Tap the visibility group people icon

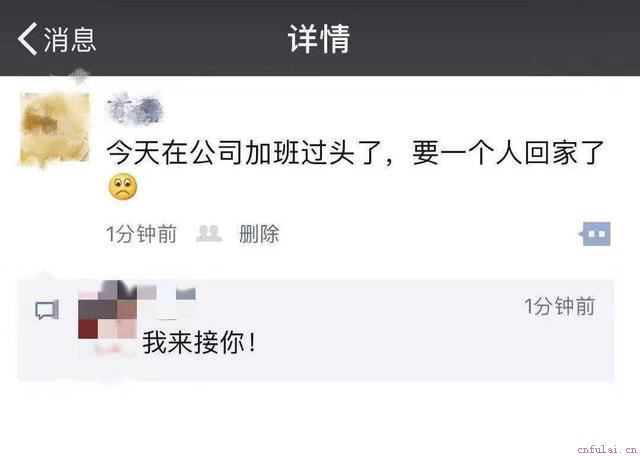(209, 234)
